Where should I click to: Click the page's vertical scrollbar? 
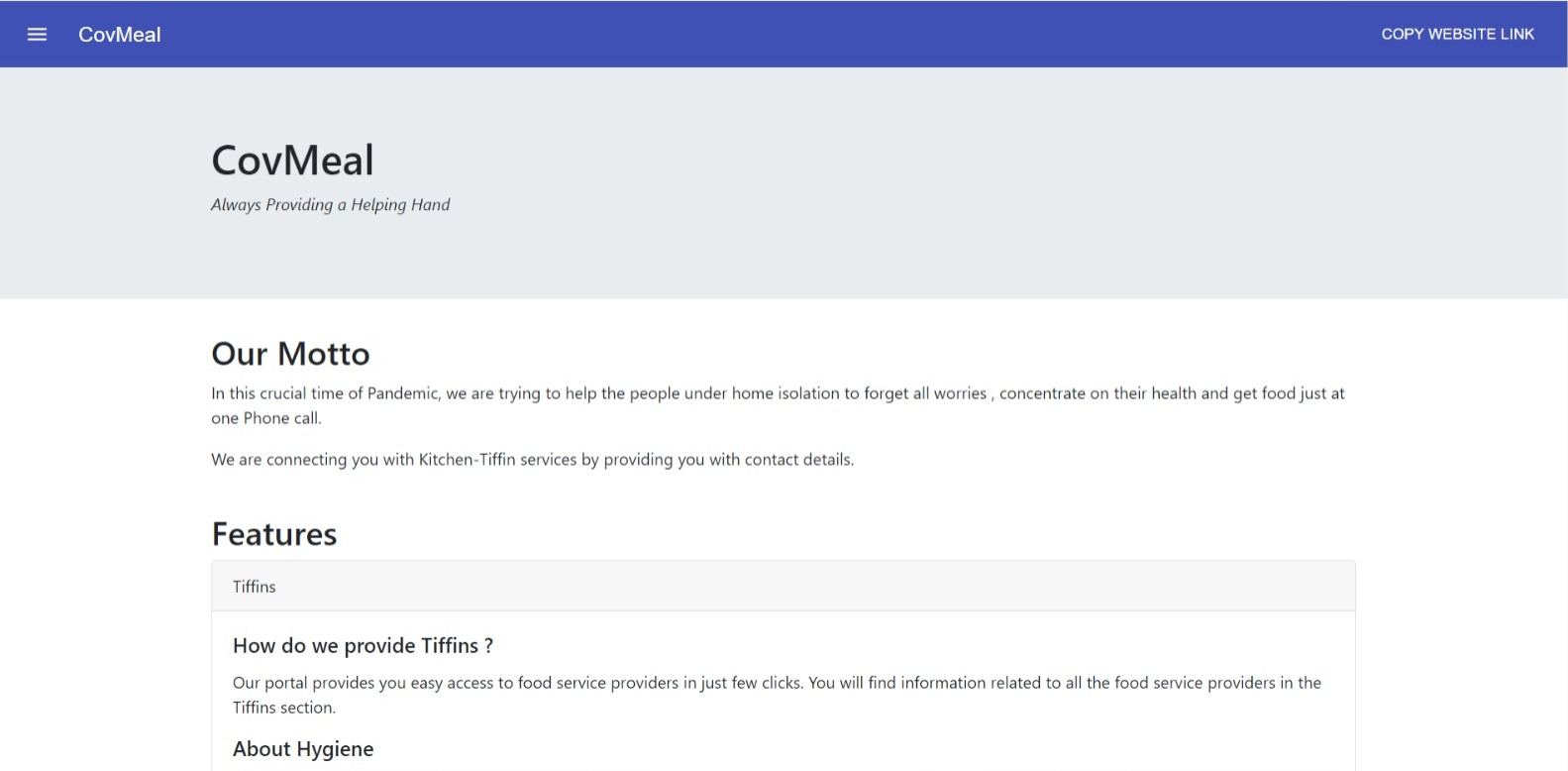click(1563, 396)
